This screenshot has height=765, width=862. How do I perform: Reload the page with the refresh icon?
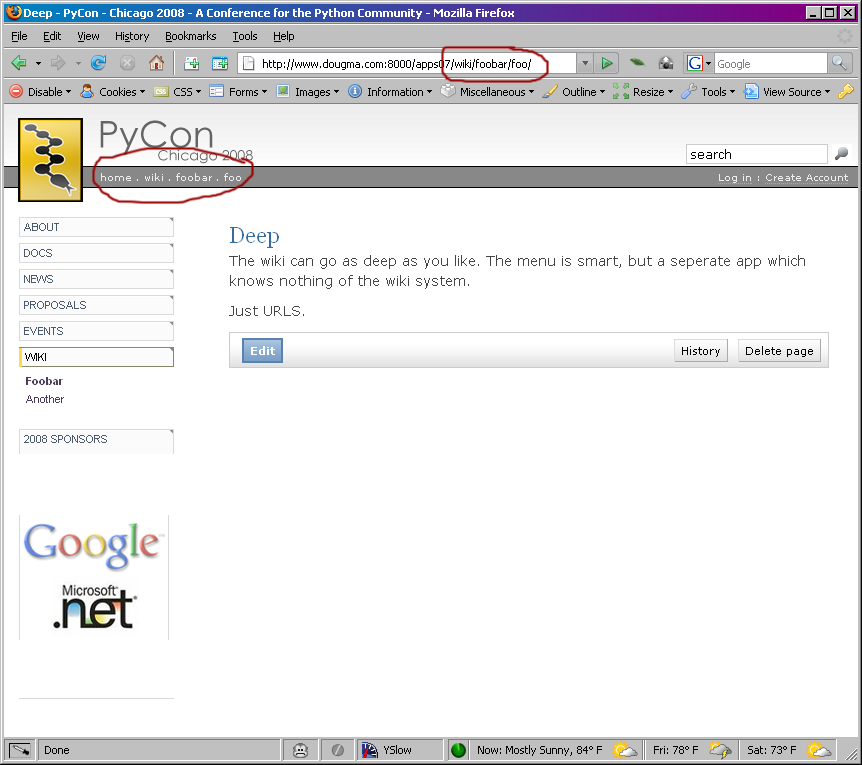click(x=99, y=63)
